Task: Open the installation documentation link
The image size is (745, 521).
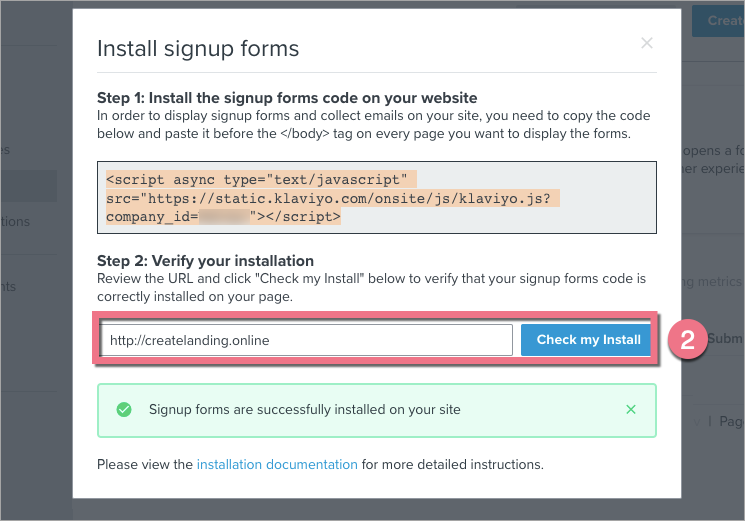Action: [x=277, y=464]
